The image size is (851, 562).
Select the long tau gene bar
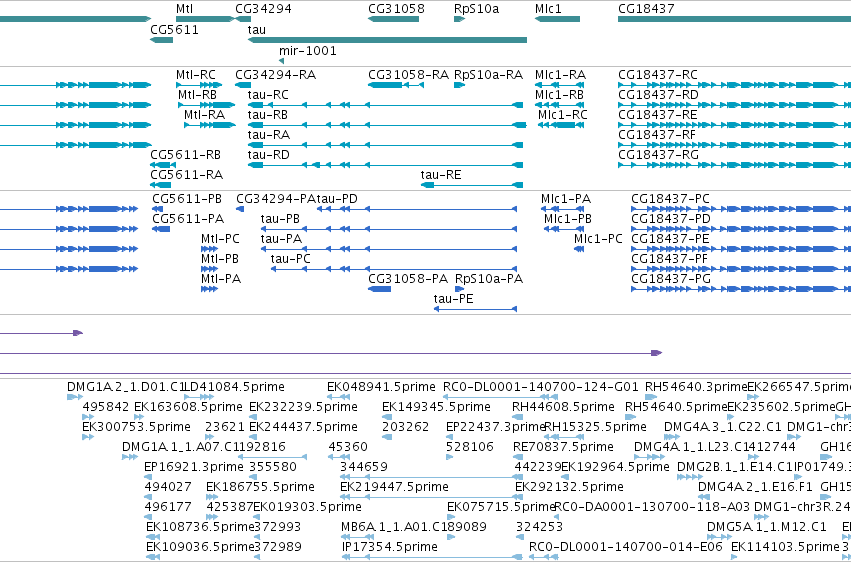pyautogui.click(x=388, y=40)
